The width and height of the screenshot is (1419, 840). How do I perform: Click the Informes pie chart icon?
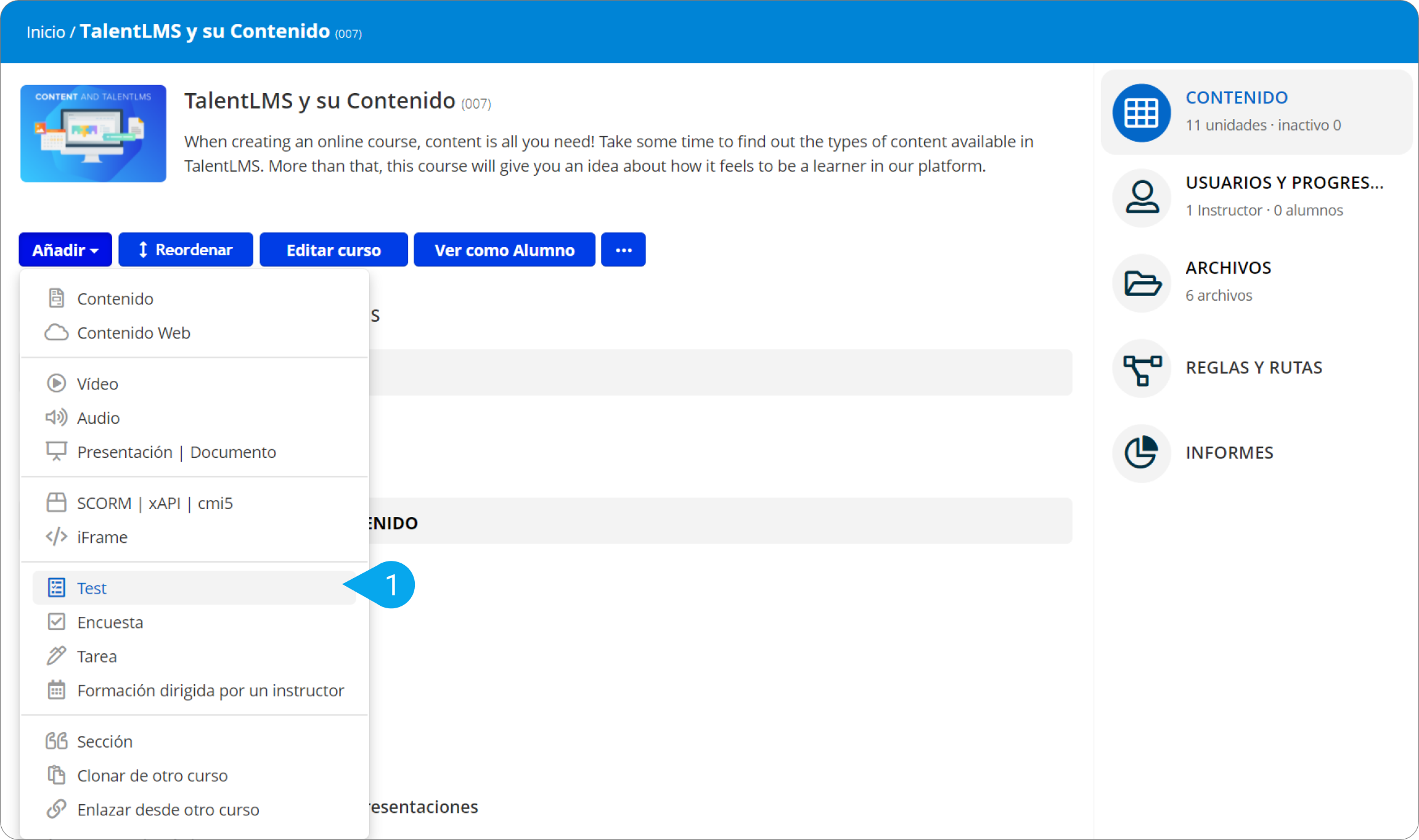click(1141, 453)
